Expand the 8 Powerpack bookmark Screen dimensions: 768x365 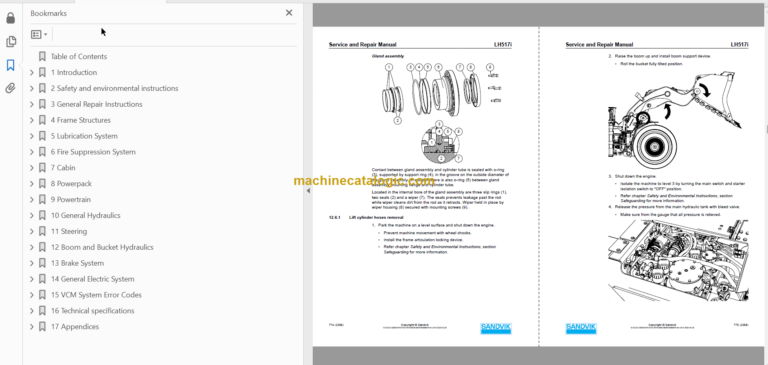(32, 184)
